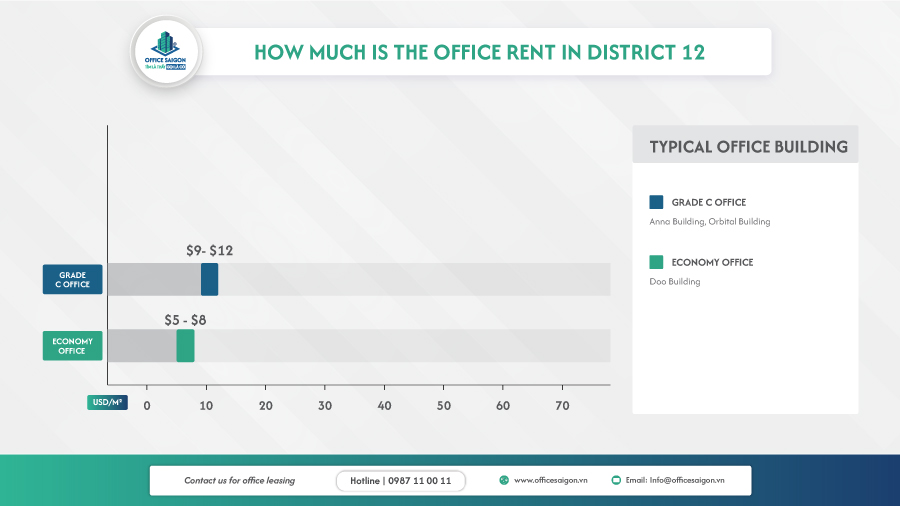Select the Economy Office axis label
The height and width of the screenshot is (506, 900).
[73, 346]
